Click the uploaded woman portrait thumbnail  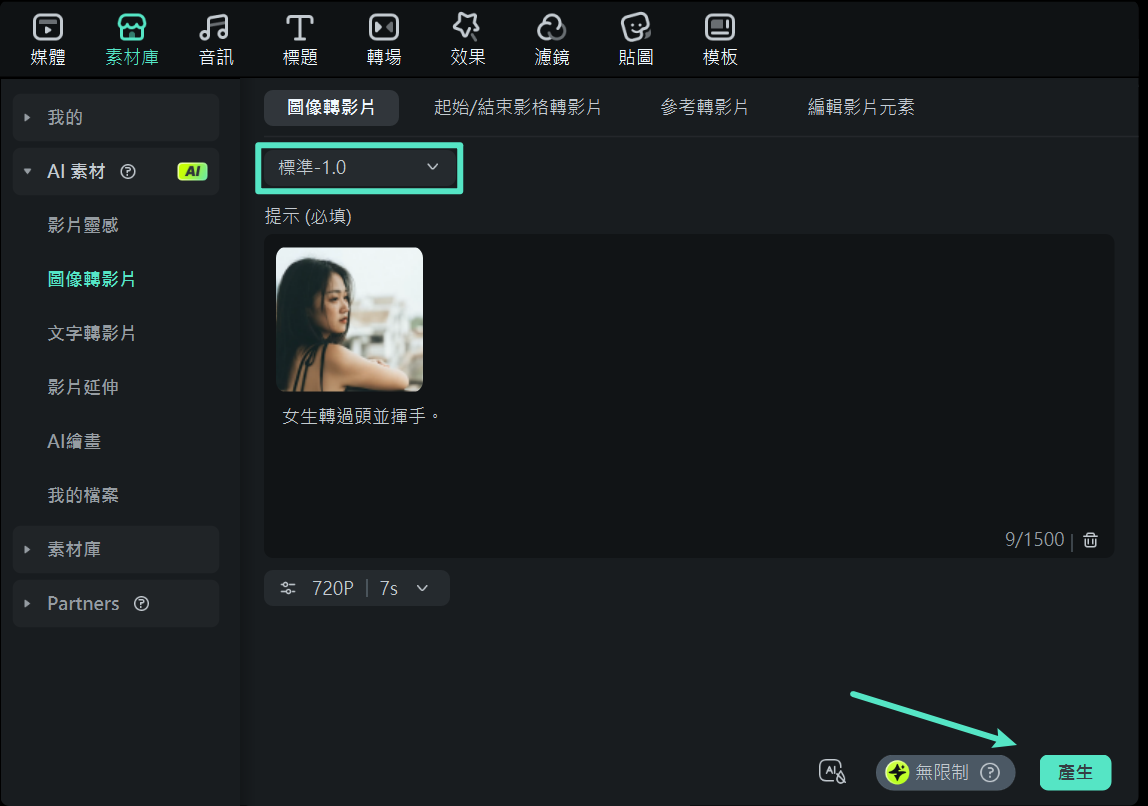(349, 319)
